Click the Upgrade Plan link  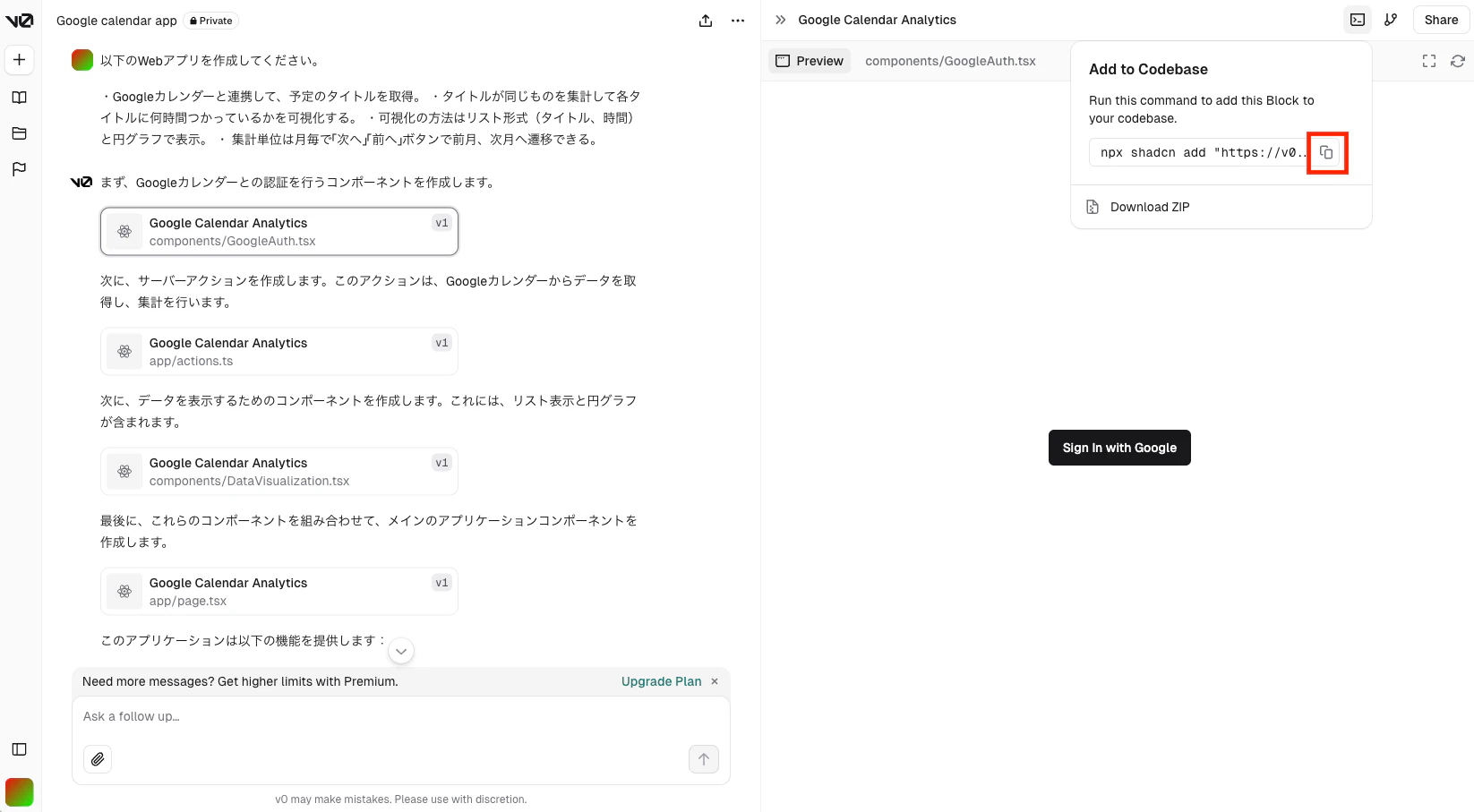click(x=662, y=681)
